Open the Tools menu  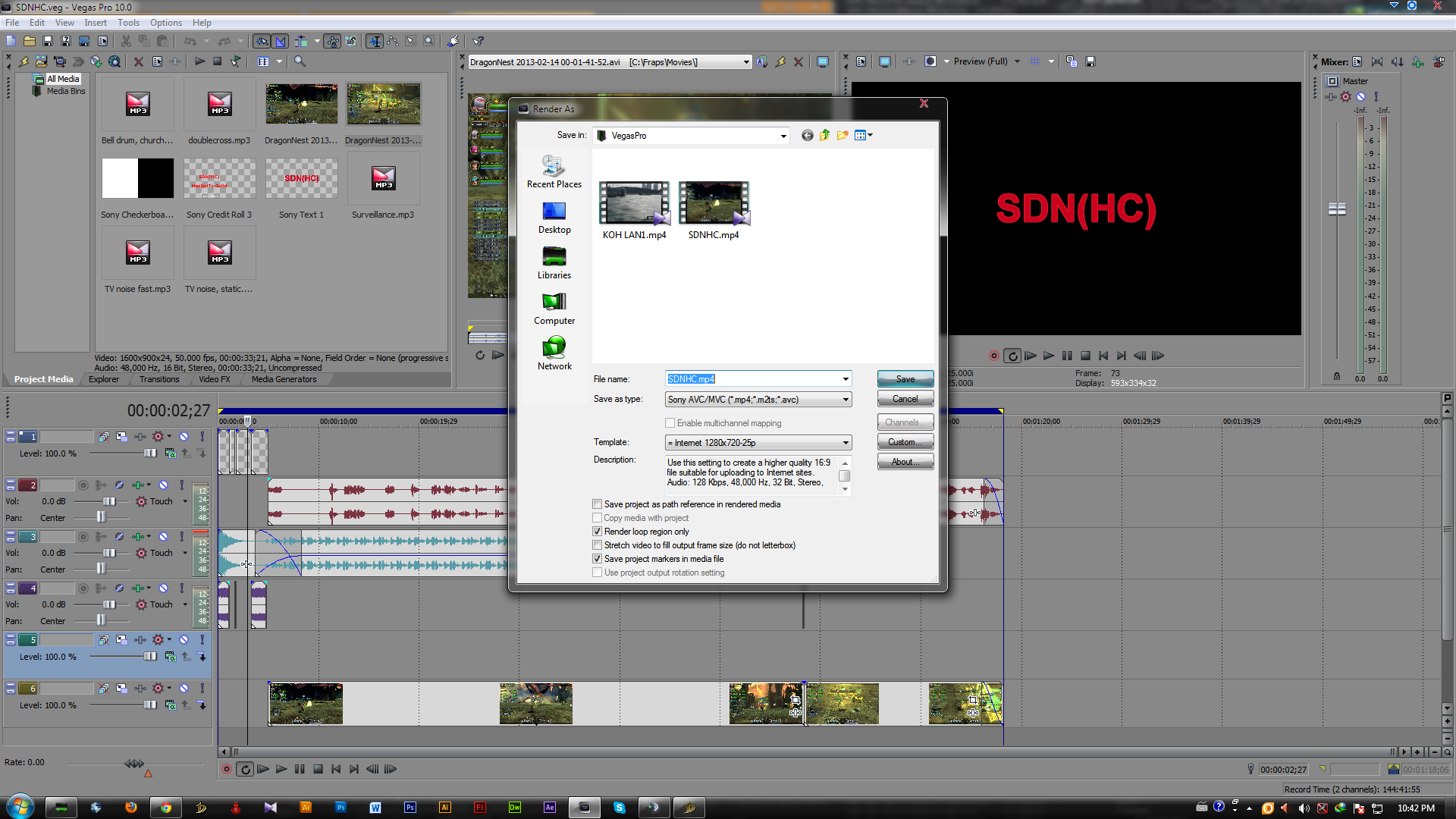pos(128,23)
